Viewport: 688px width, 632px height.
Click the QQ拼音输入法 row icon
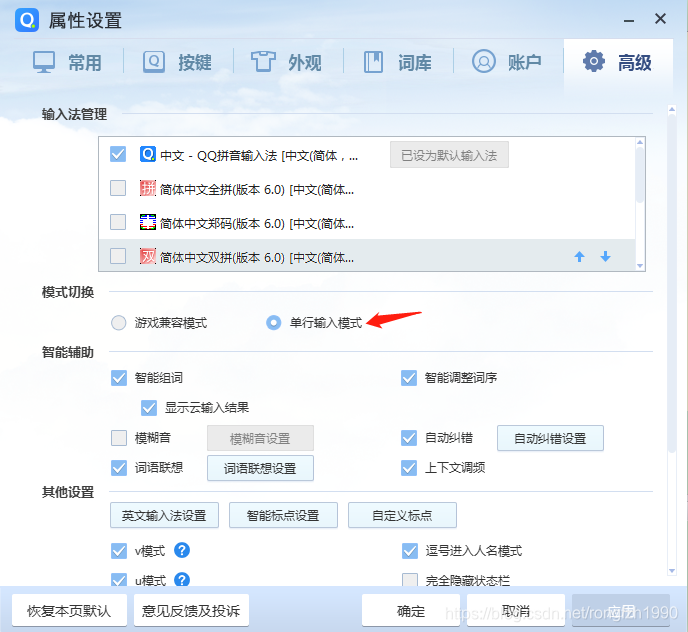coord(147,154)
